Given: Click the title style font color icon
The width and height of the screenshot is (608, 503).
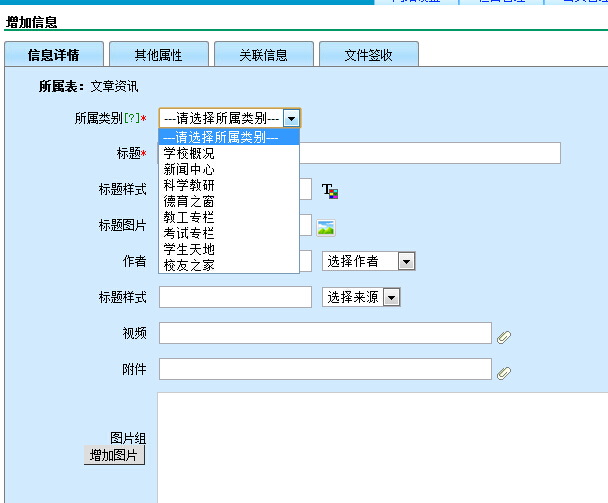Looking at the screenshot, I should pyautogui.click(x=330, y=191).
